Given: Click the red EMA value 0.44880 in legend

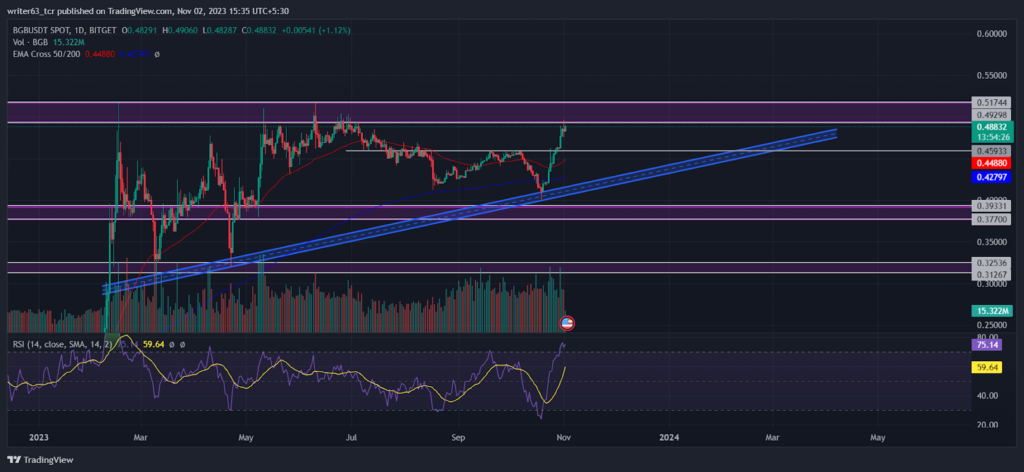Looking at the screenshot, I should (x=100, y=54).
